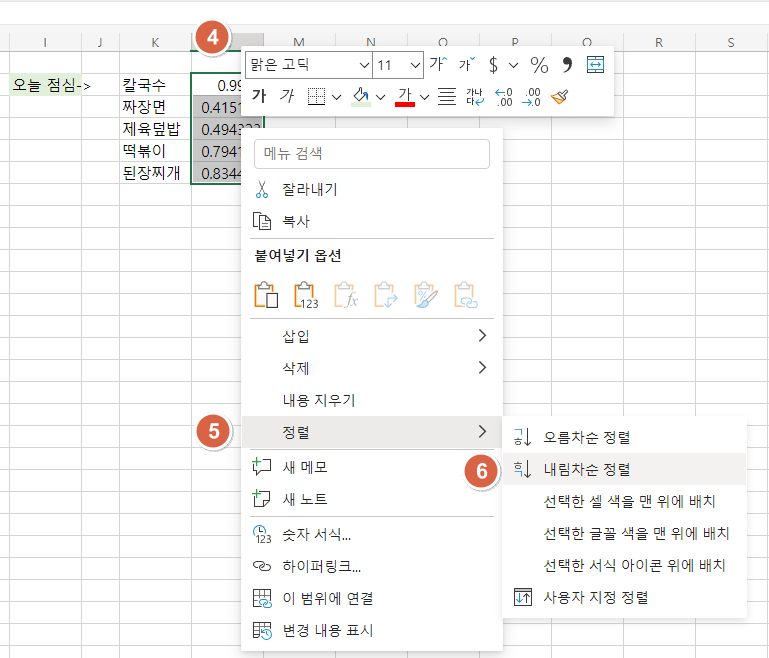Screen dimensions: 769x658
Task: Open 사용자 지정 정렬 option
Action: [x=624, y=597]
